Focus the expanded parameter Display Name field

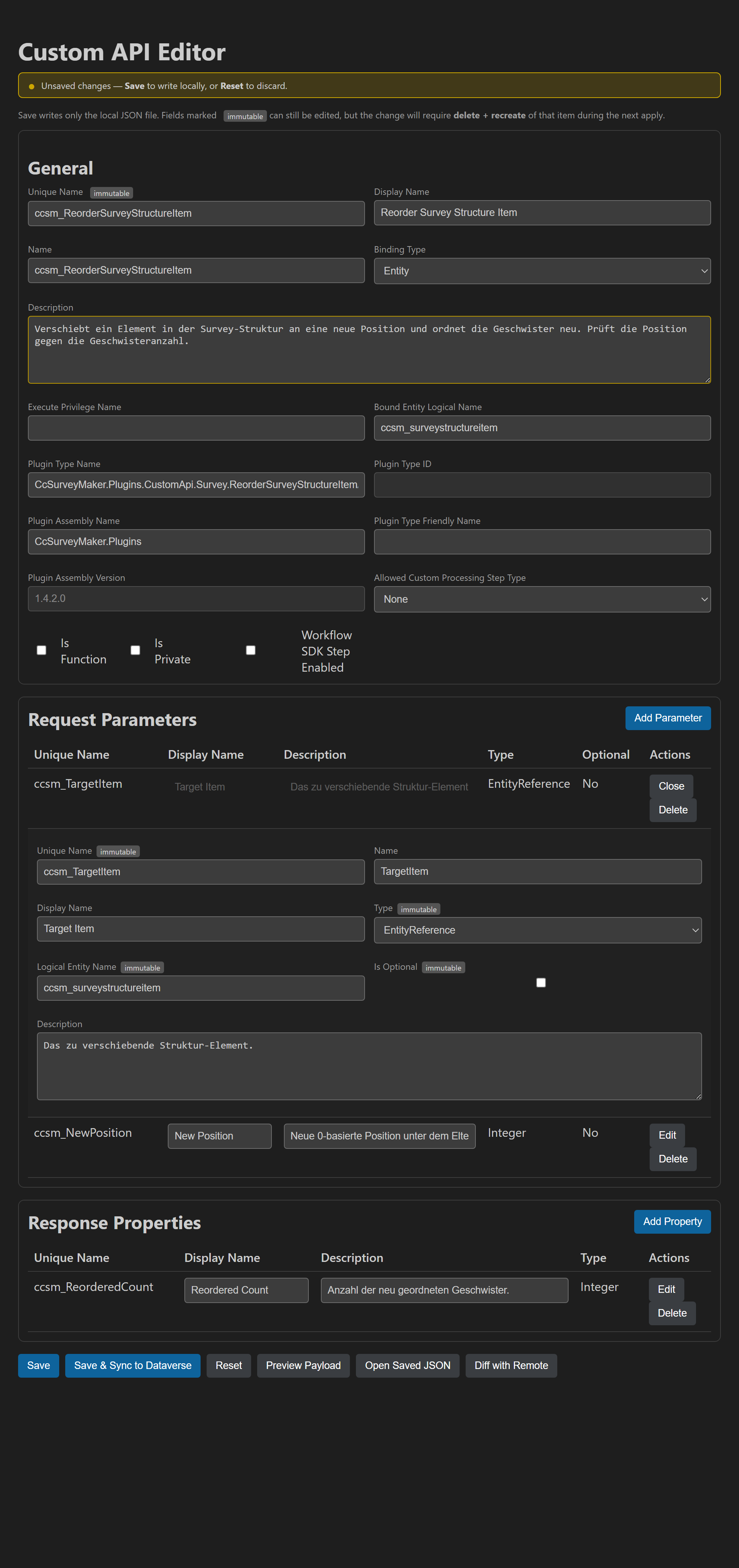tap(200, 929)
